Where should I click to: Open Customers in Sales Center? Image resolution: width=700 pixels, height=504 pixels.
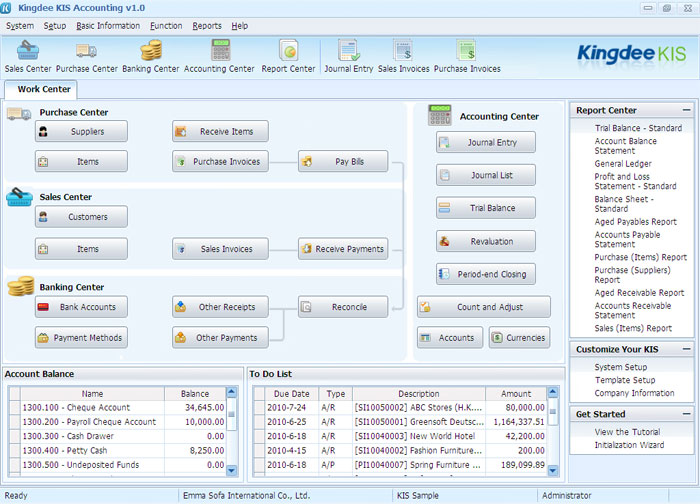pyautogui.click(x=81, y=217)
